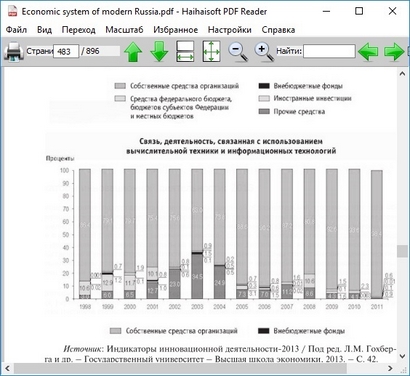
Task: Click the '/ 896' total pages text
Action: pyautogui.click(x=90, y=51)
